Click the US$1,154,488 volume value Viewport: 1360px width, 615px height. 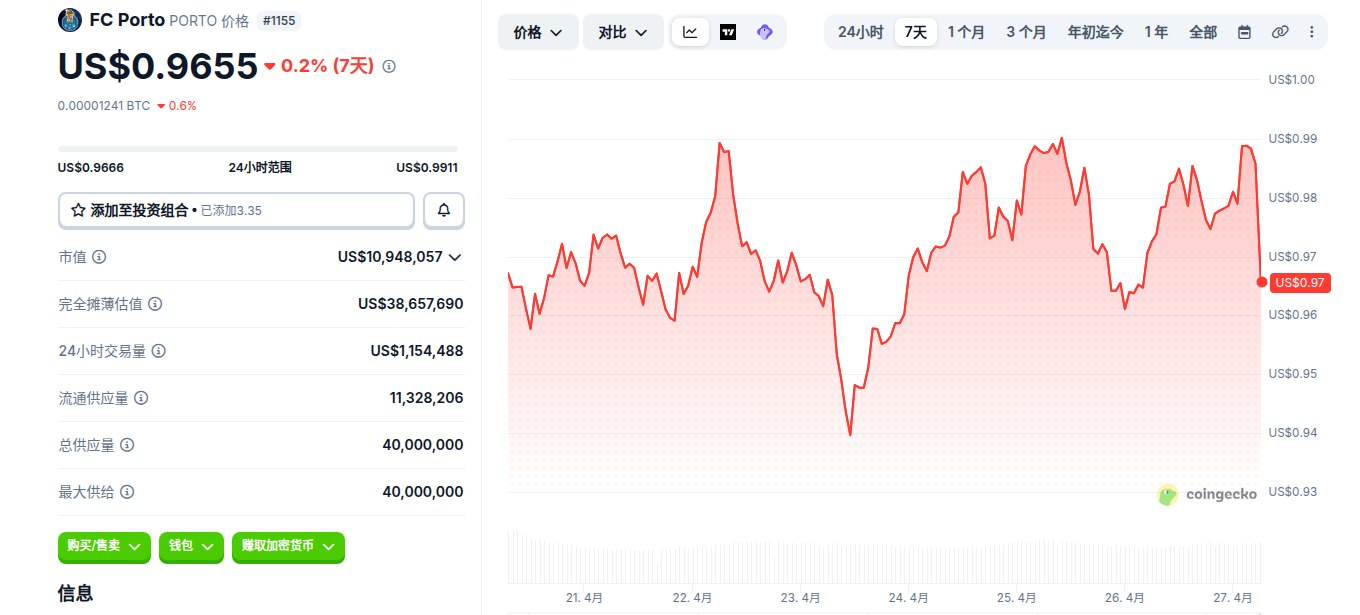tap(416, 351)
